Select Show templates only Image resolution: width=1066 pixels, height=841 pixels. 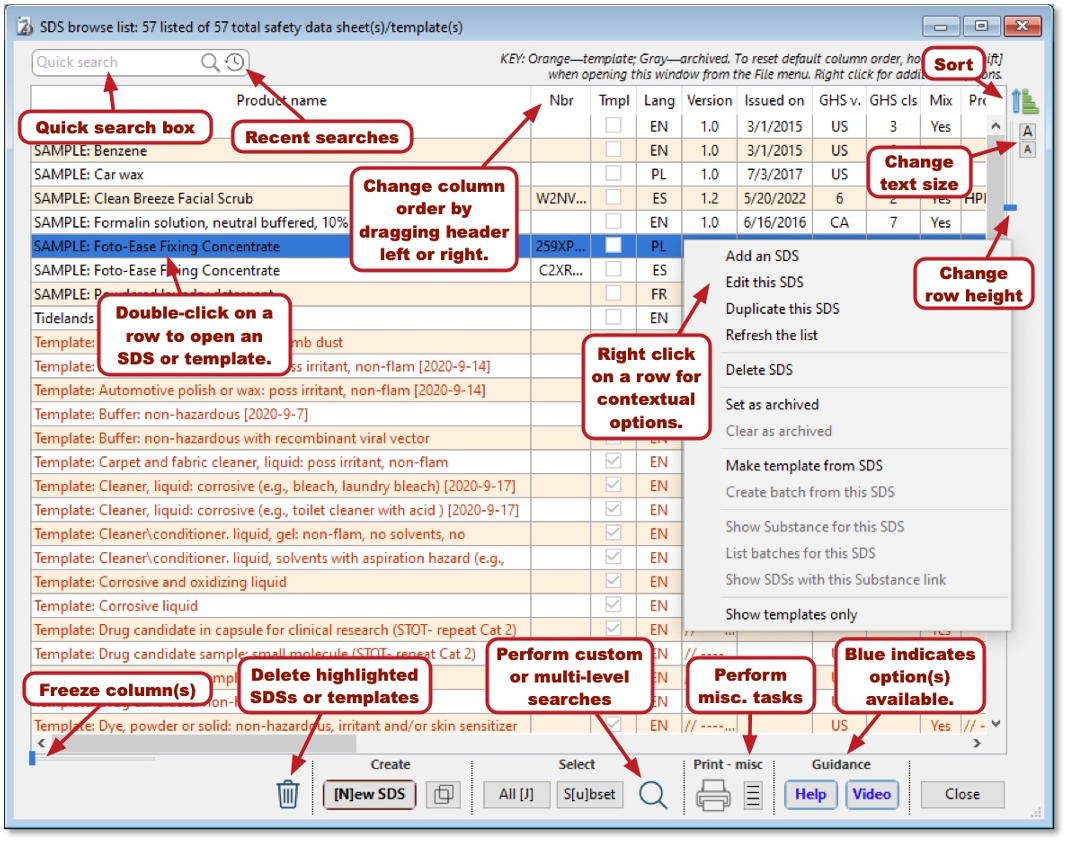pyautogui.click(x=791, y=615)
